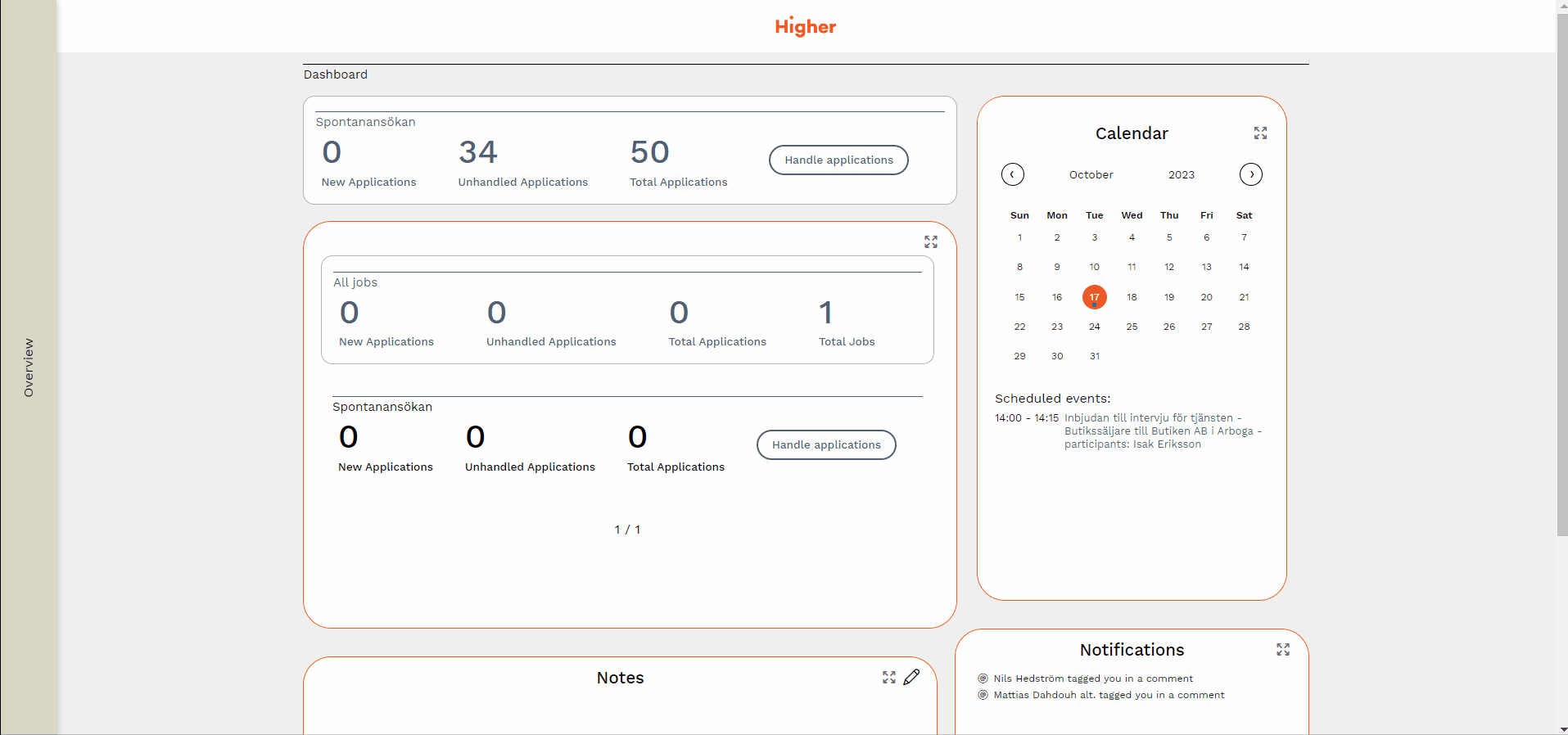
Task: Select October 25 in the calendar
Action: (x=1132, y=327)
